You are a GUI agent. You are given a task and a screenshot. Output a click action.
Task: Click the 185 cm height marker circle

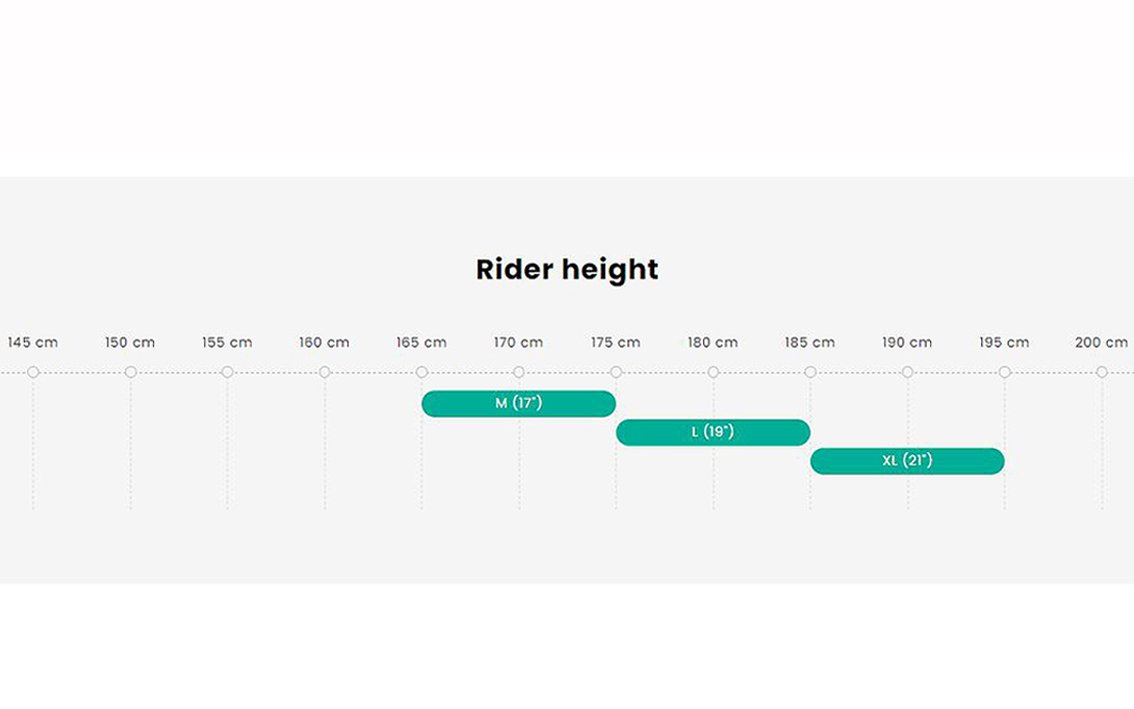pos(810,372)
